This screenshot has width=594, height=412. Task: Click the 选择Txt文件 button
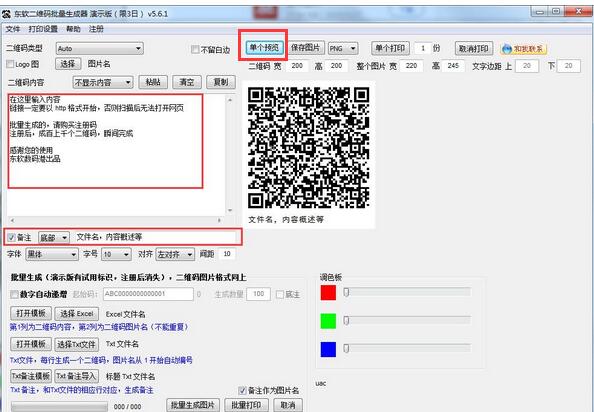77,345
